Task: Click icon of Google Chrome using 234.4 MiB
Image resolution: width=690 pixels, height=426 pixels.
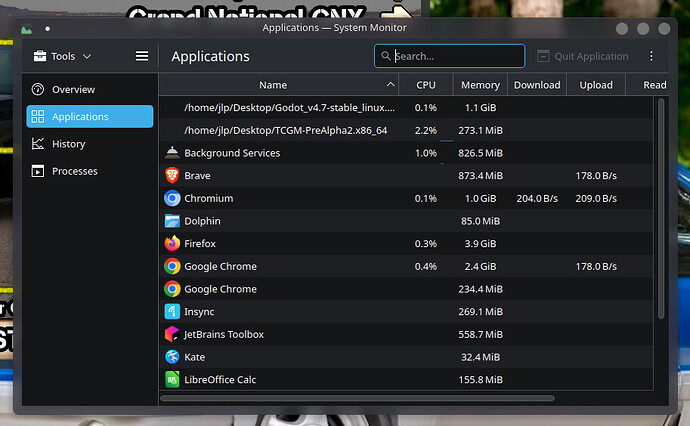Action: click(172, 289)
